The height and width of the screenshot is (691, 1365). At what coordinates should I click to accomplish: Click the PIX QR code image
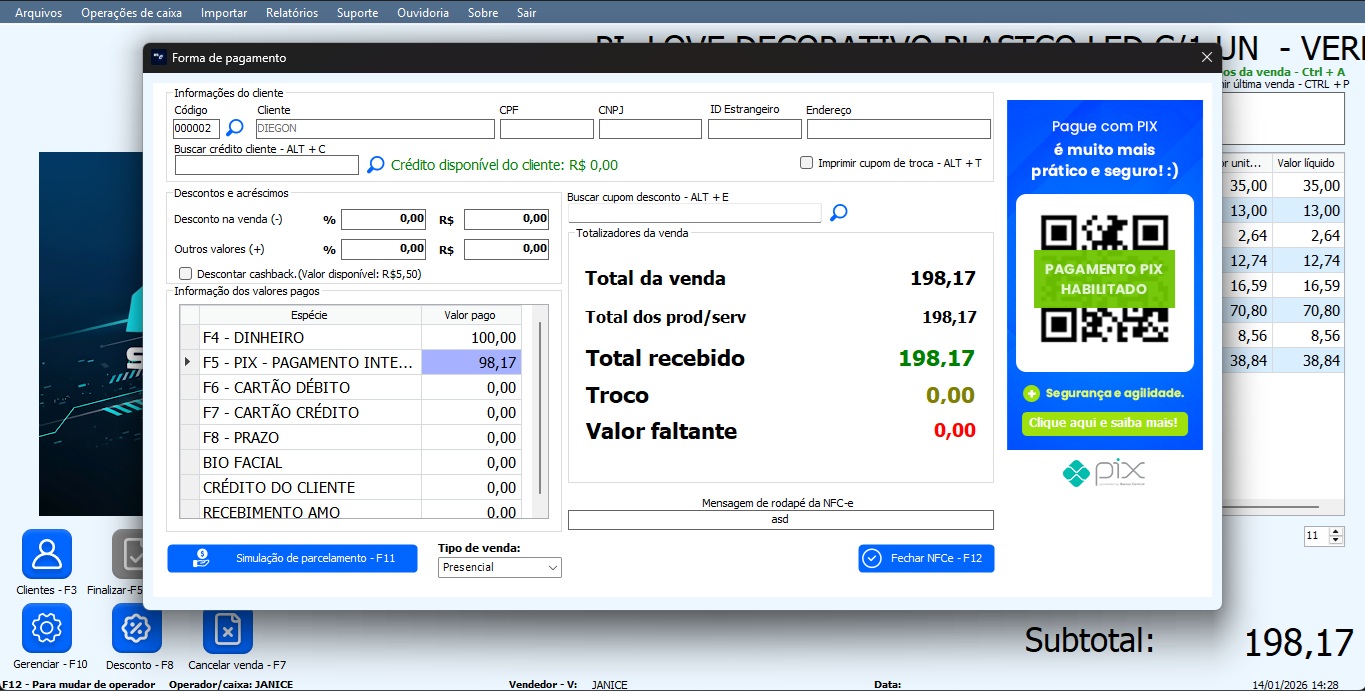point(1104,279)
